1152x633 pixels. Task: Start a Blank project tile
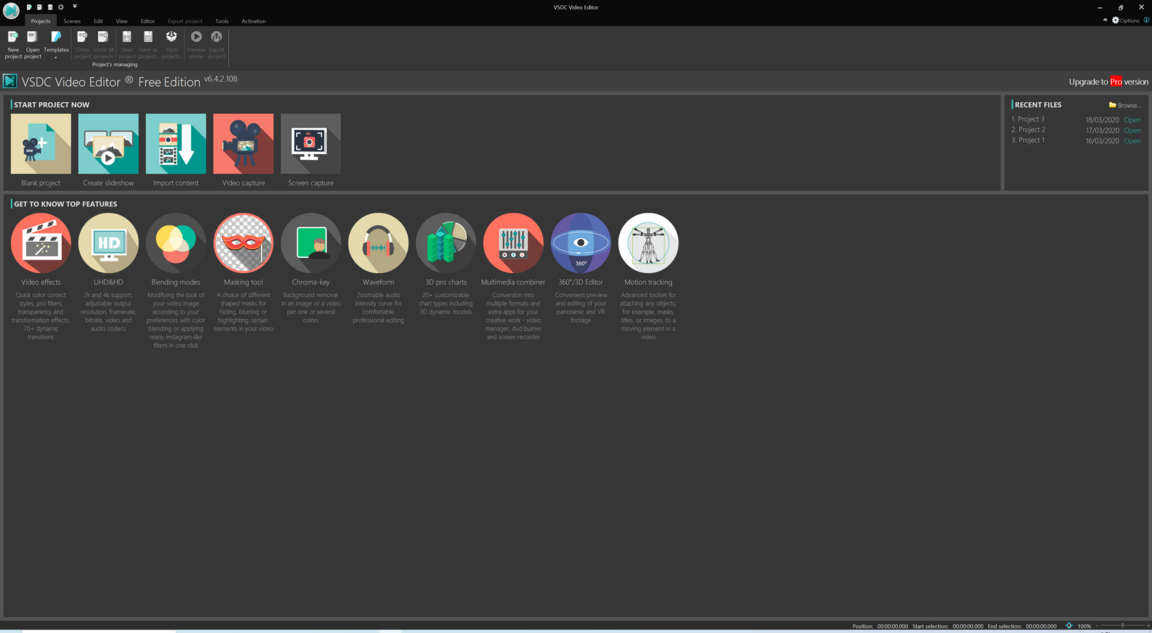41,144
